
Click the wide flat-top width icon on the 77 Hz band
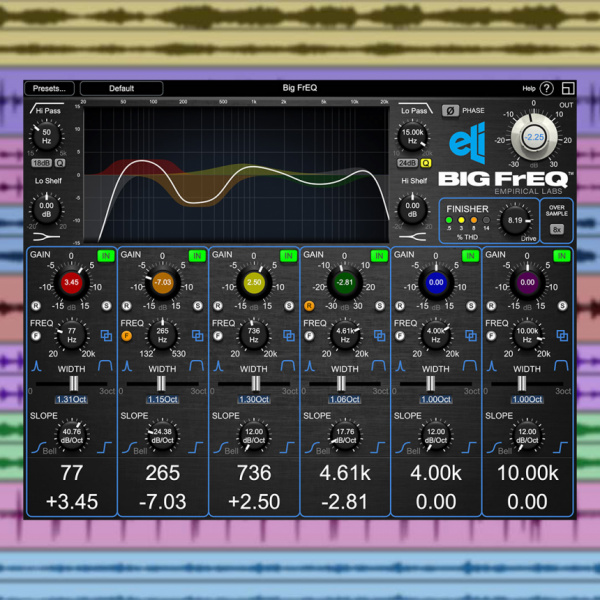[x=105, y=366]
